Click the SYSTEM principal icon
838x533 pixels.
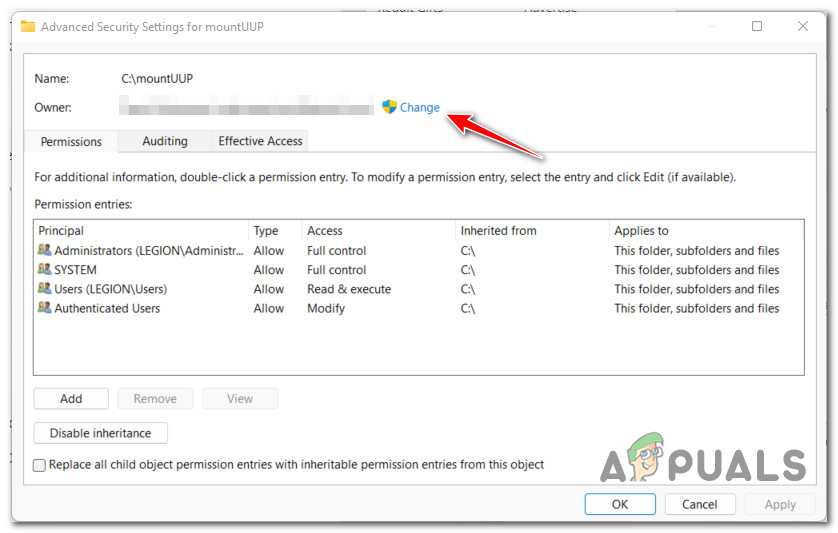(x=44, y=270)
